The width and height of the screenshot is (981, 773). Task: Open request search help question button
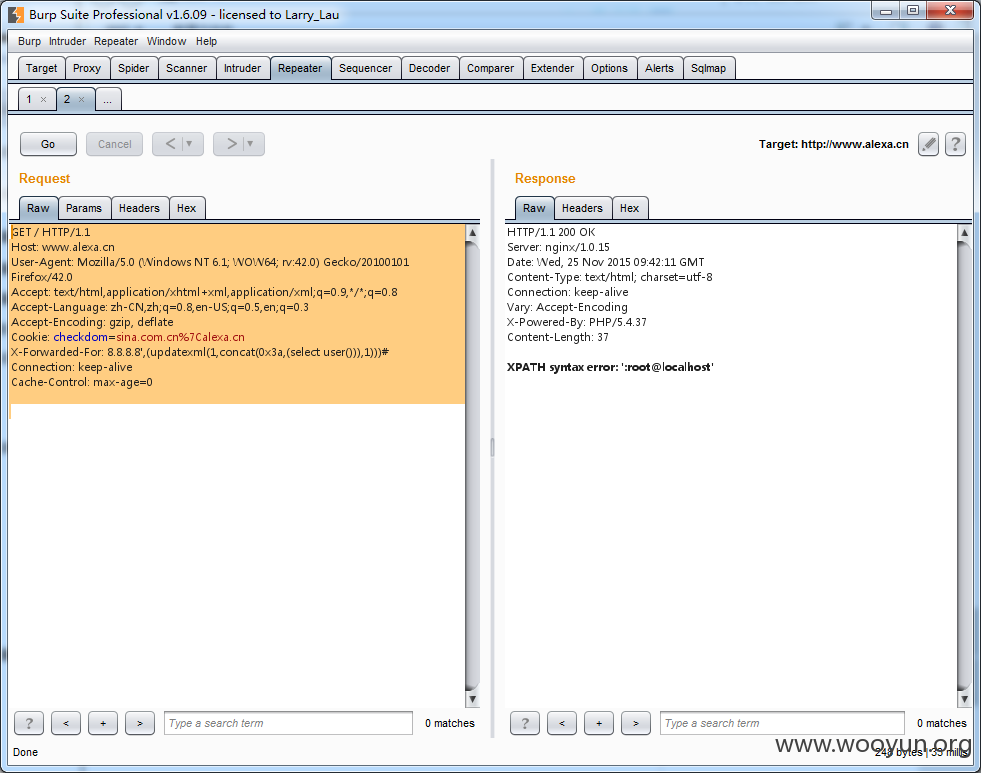tap(29, 723)
